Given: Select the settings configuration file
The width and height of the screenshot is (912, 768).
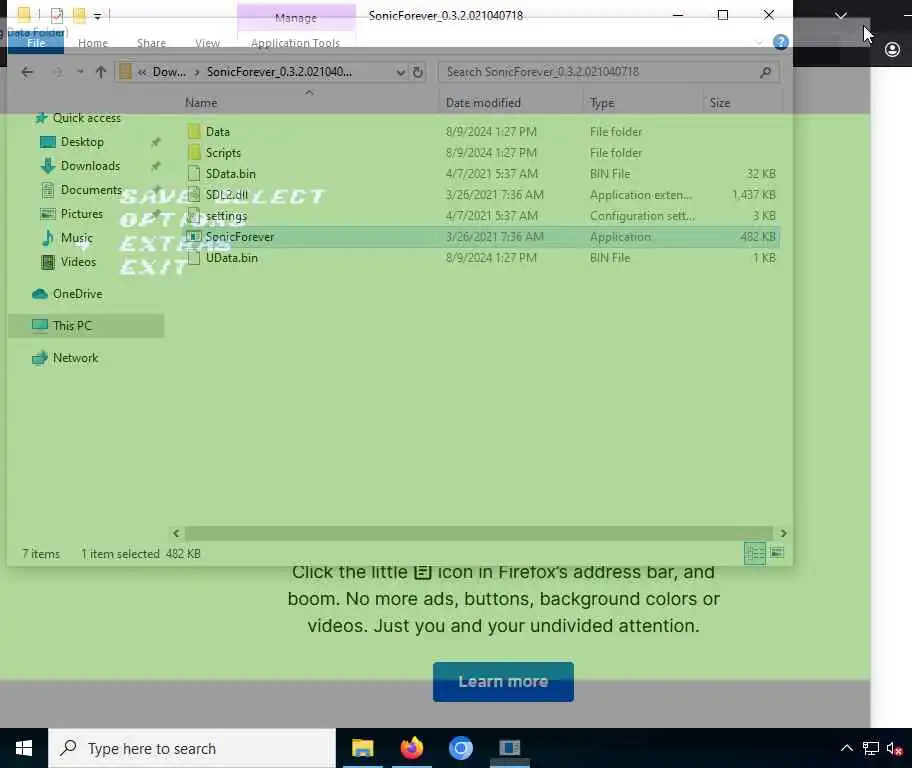Looking at the screenshot, I should tap(226, 216).
